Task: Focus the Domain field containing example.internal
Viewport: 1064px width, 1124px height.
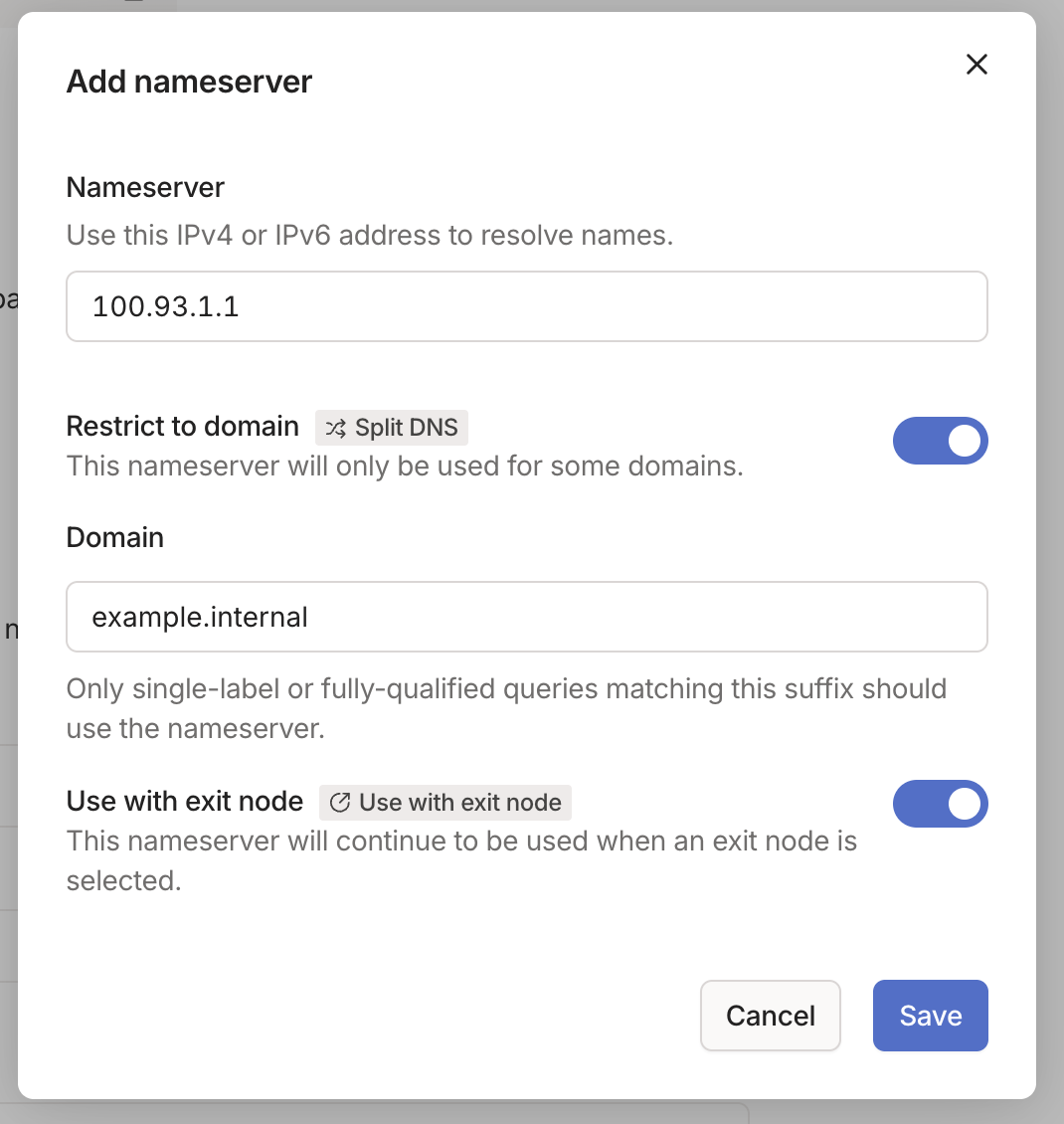Action: pyautogui.click(x=526, y=617)
